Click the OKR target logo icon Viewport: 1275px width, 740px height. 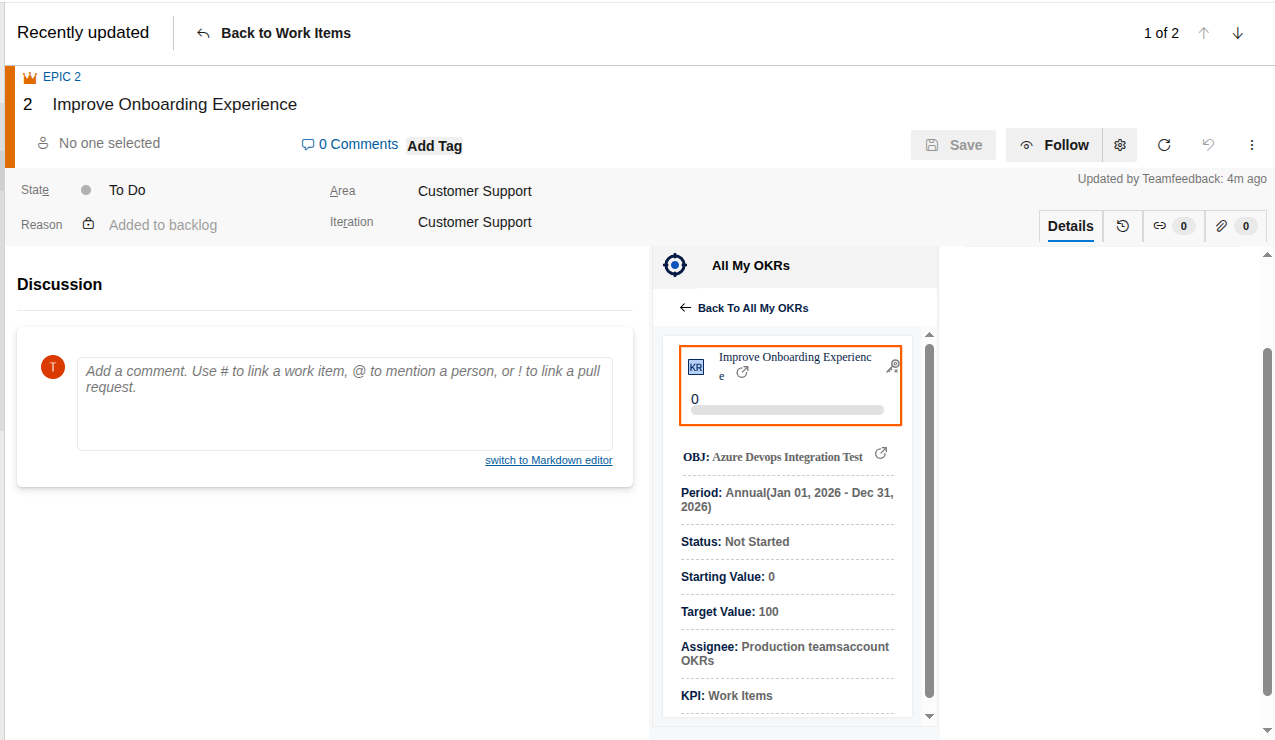pos(675,265)
